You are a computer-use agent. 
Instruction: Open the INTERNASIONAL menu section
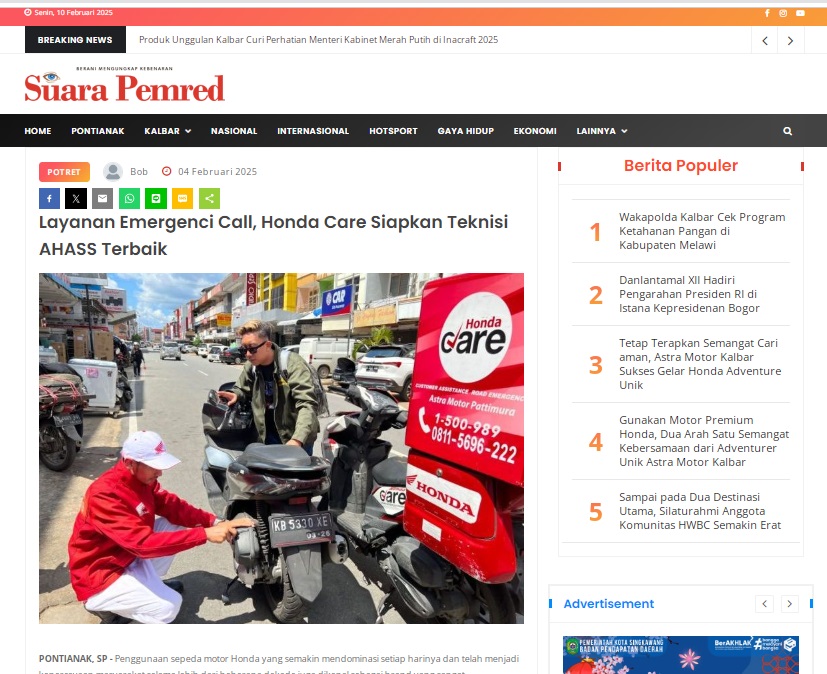click(x=313, y=131)
